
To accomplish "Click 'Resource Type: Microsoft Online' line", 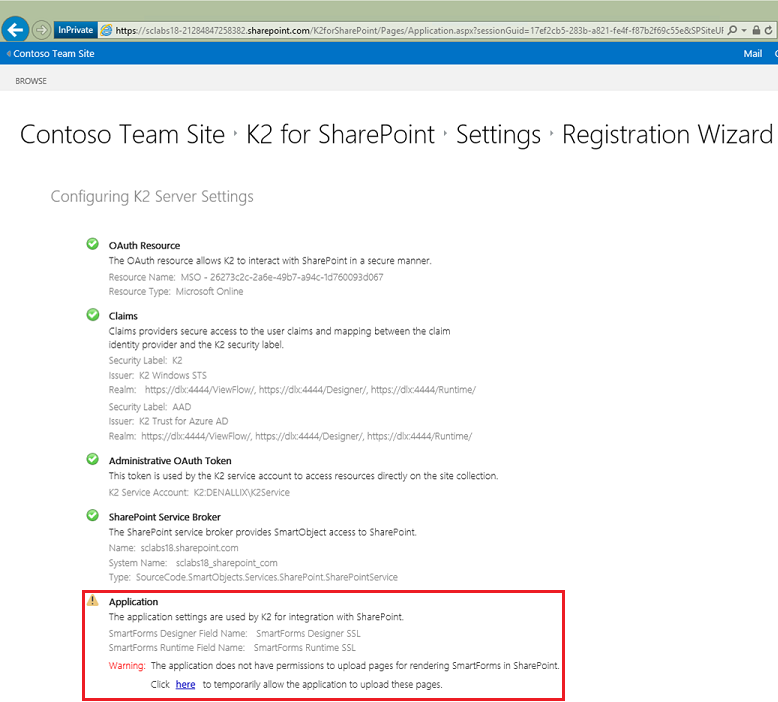I will 176,291.
